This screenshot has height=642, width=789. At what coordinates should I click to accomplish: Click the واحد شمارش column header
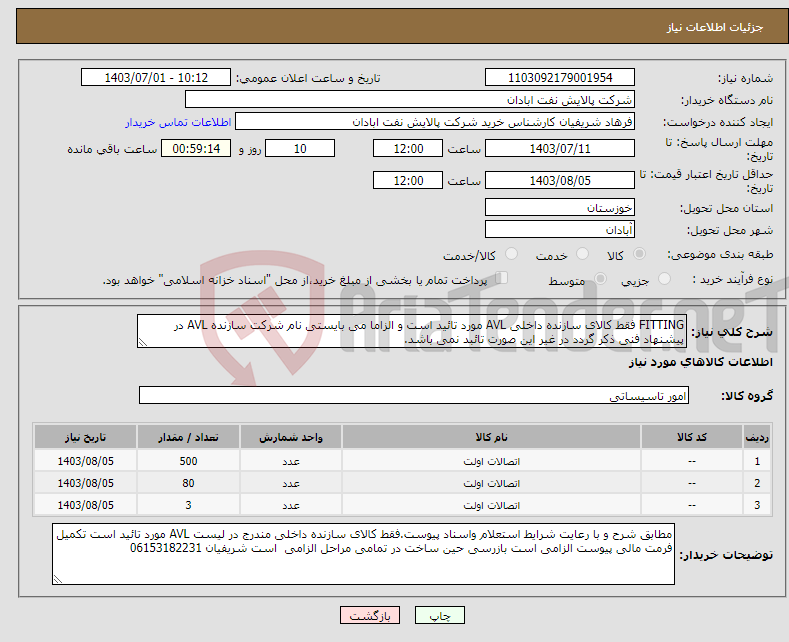click(291, 437)
